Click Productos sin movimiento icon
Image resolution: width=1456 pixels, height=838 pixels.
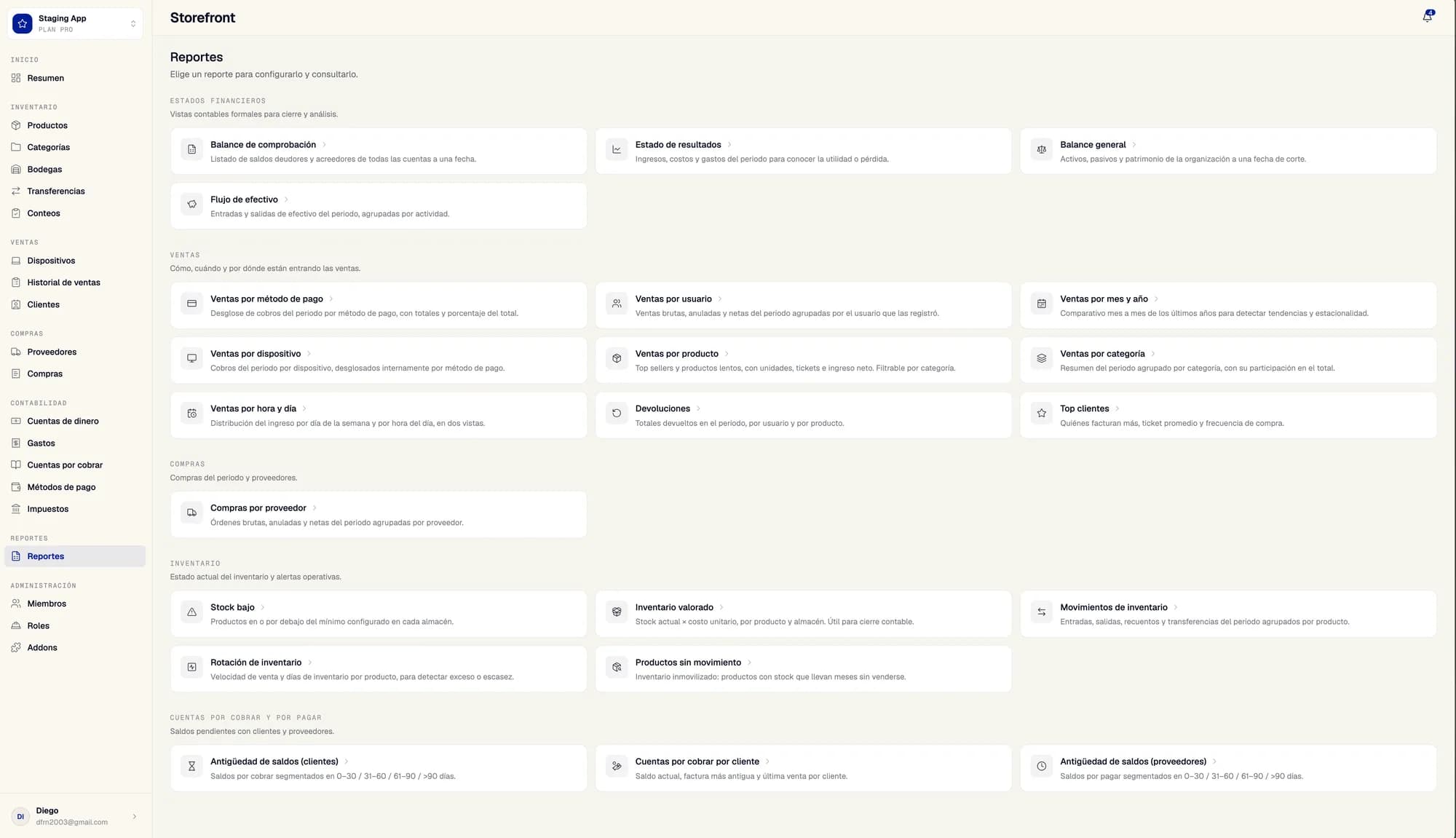coord(617,667)
